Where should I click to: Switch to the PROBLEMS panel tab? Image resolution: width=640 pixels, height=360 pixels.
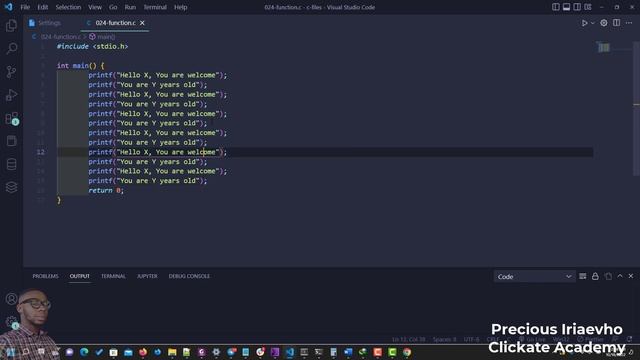[x=45, y=276]
